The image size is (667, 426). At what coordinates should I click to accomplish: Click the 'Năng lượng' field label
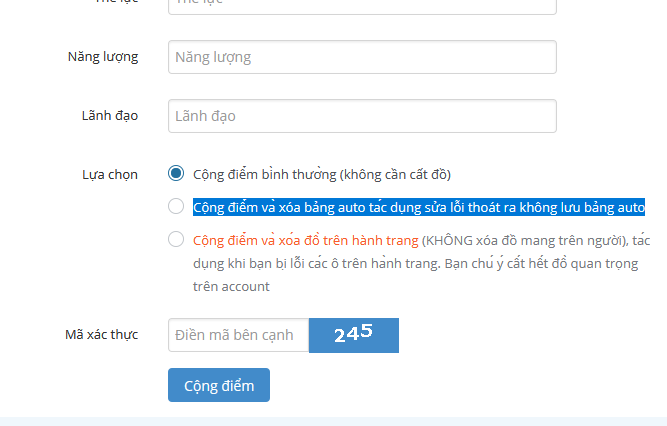[103, 56]
